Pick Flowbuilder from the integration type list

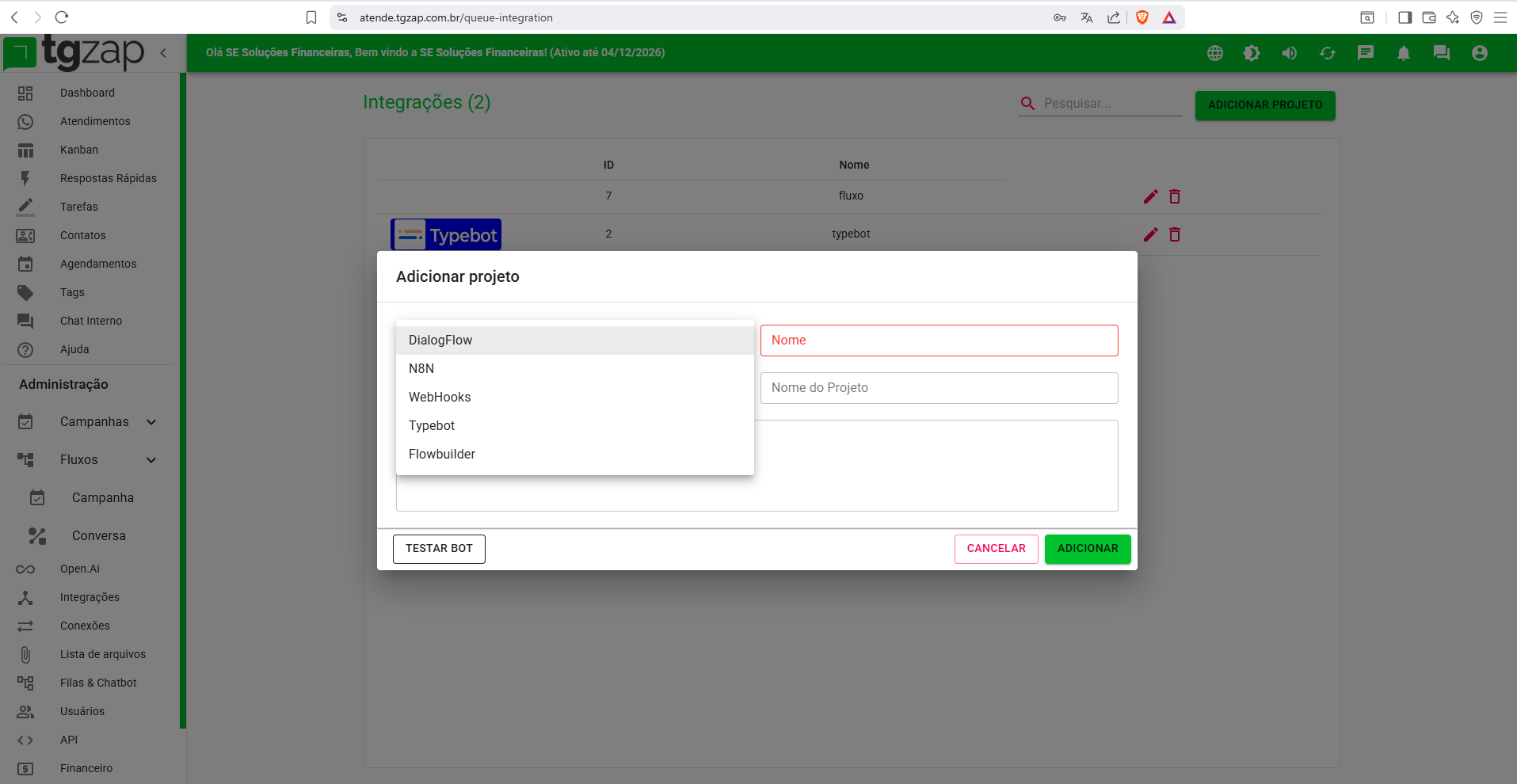(x=442, y=455)
